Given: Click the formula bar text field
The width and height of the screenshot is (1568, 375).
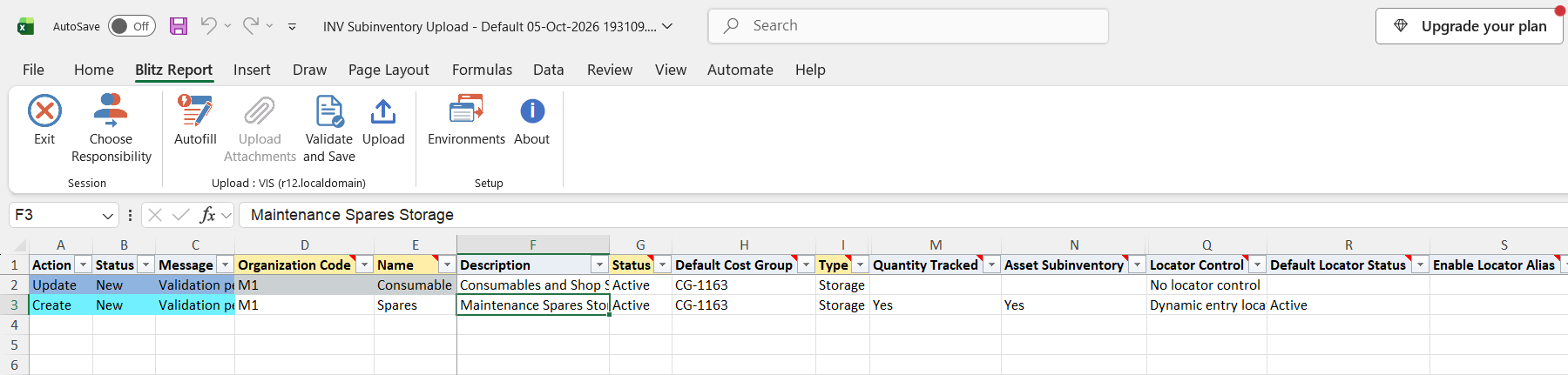Looking at the screenshot, I should (x=903, y=215).
